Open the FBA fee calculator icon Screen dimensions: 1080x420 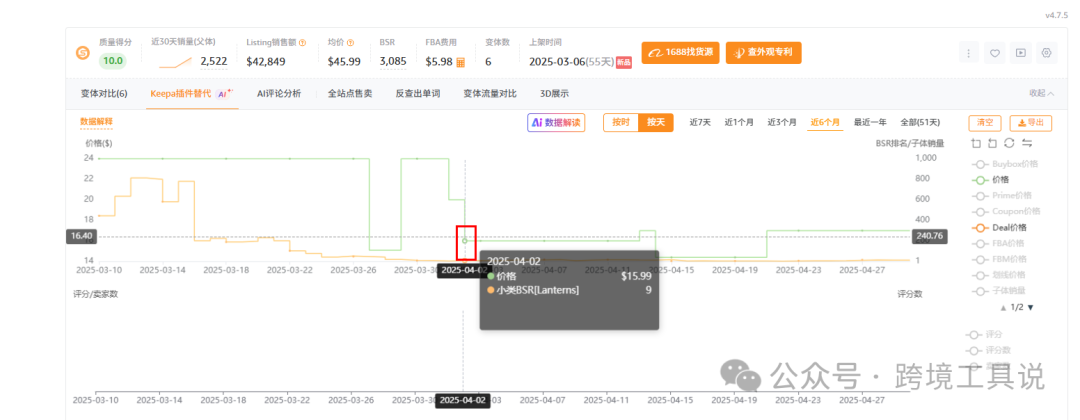pyautogui.click(x=461, y=62)
